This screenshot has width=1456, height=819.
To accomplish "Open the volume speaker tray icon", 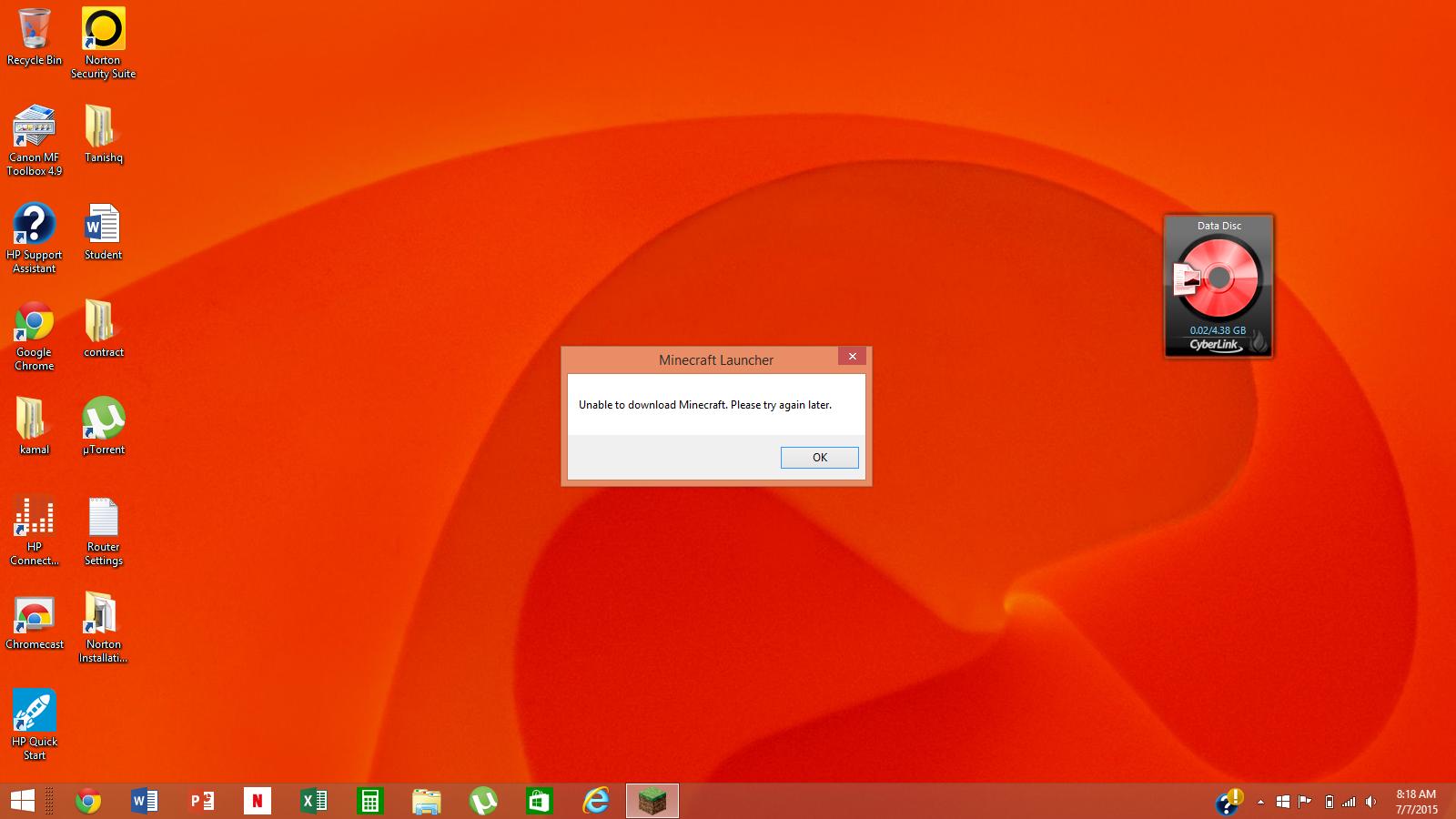I will 1370,802.
